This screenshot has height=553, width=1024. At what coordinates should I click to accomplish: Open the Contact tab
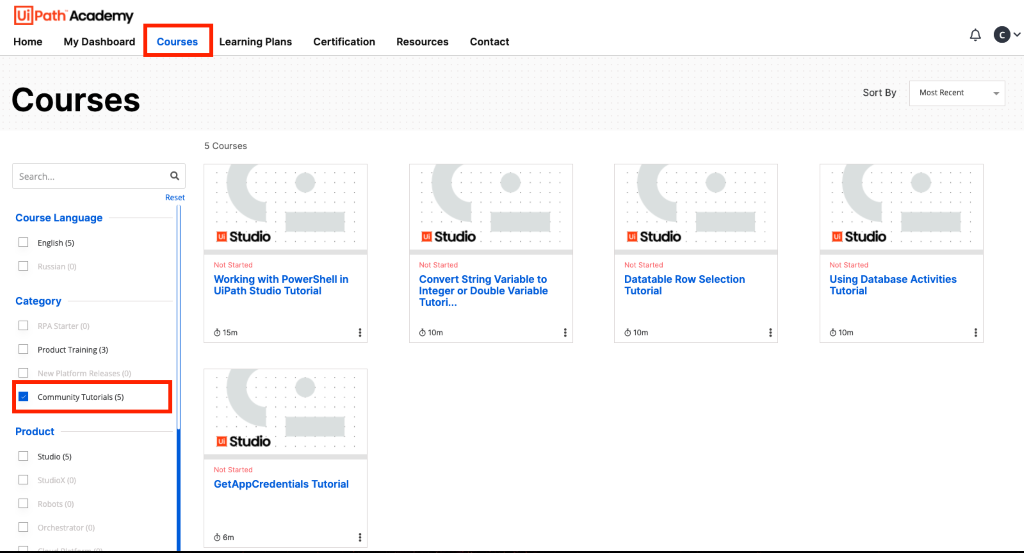489,42
